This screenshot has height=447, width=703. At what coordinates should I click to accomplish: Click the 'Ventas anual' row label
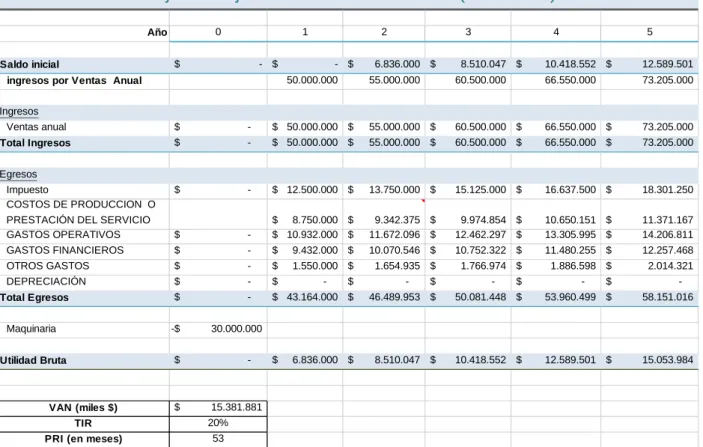[36, 127]
